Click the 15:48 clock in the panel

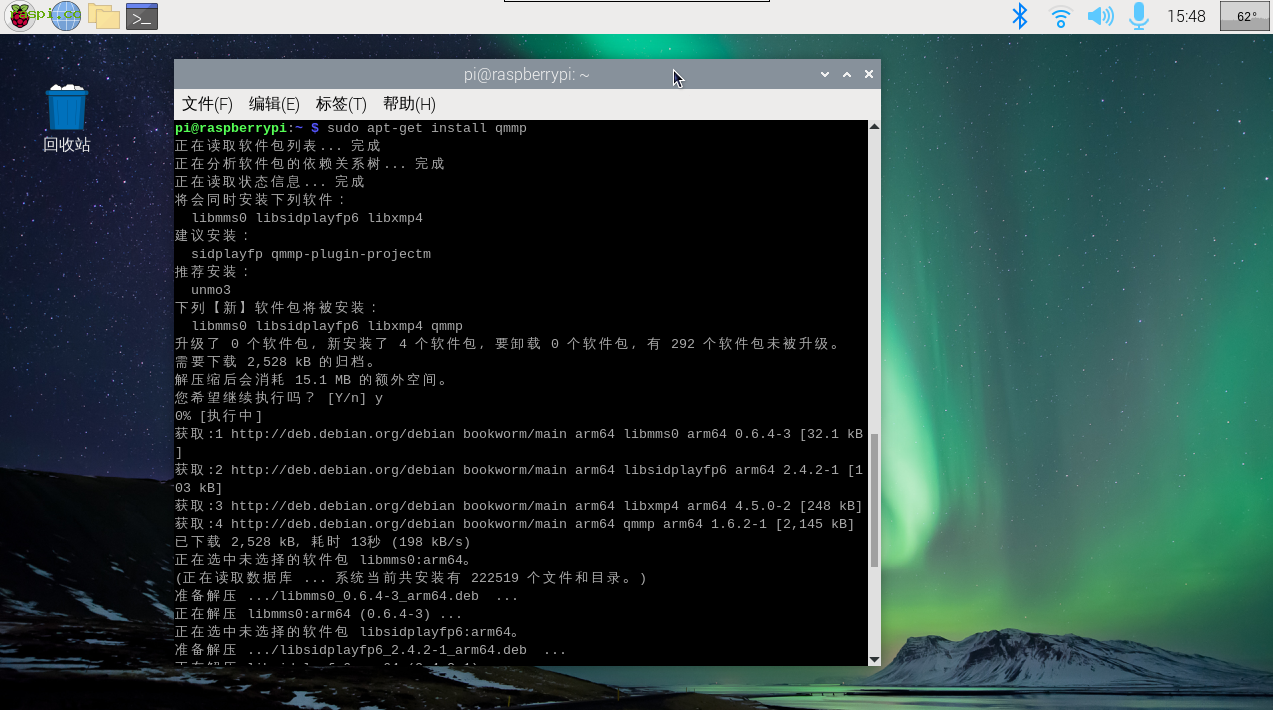tap(1186, 16)
